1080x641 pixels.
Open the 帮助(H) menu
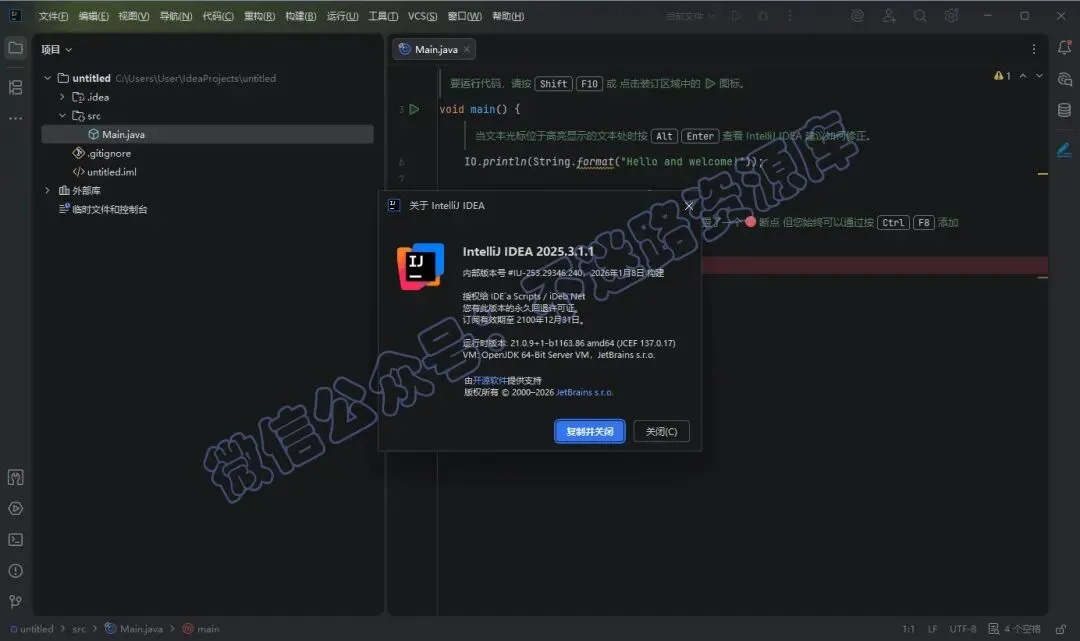tap(508, 16)
